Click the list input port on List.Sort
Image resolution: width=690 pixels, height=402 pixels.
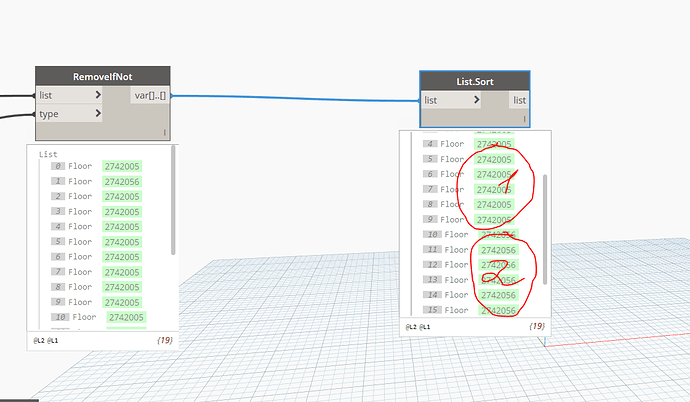coord(451,100)
